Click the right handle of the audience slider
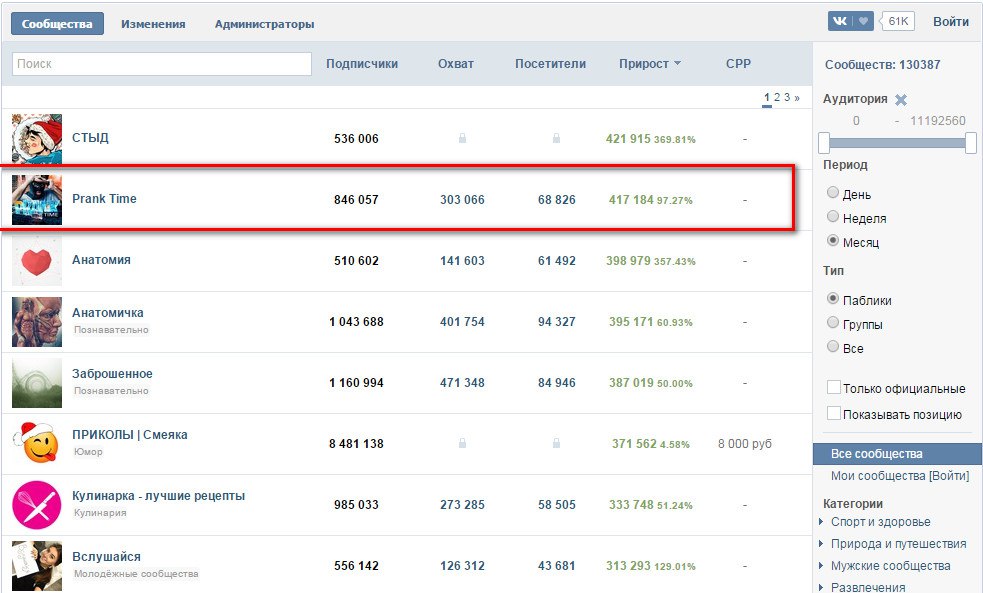 pos(970,143)
